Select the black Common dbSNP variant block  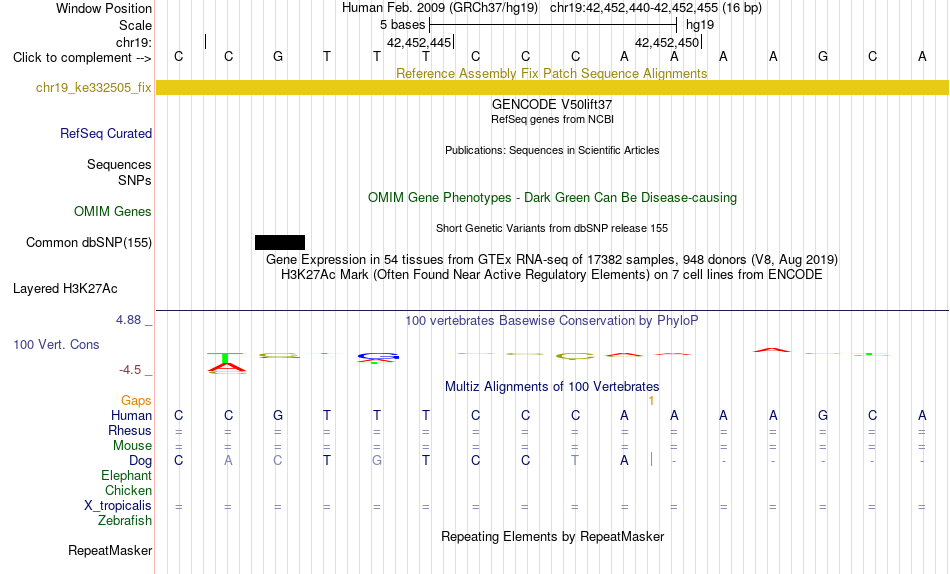point(280,242)
